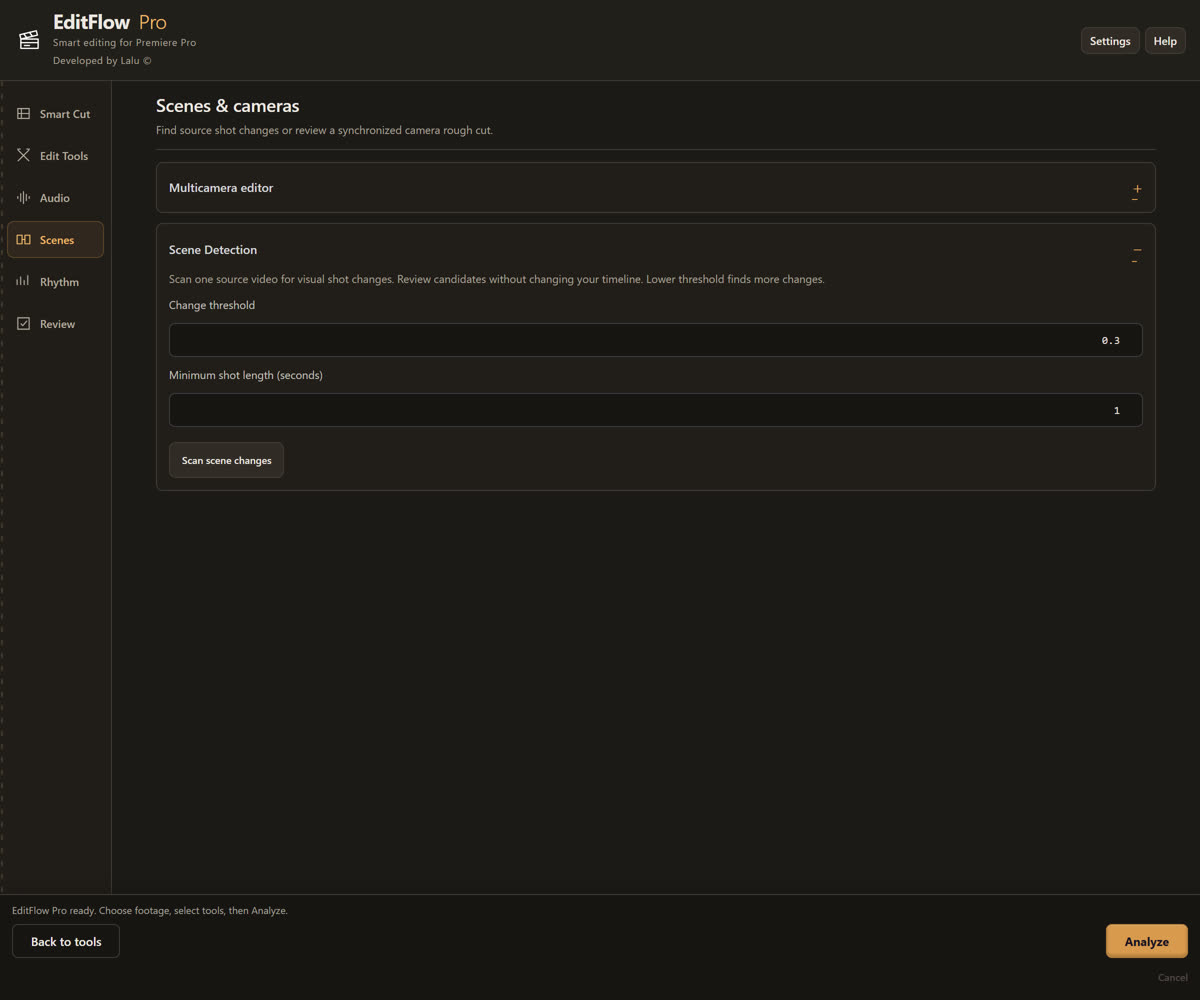Click the Scan one source video description
This screenshot has width=1200, height=1000.
[x=497, y=279]
